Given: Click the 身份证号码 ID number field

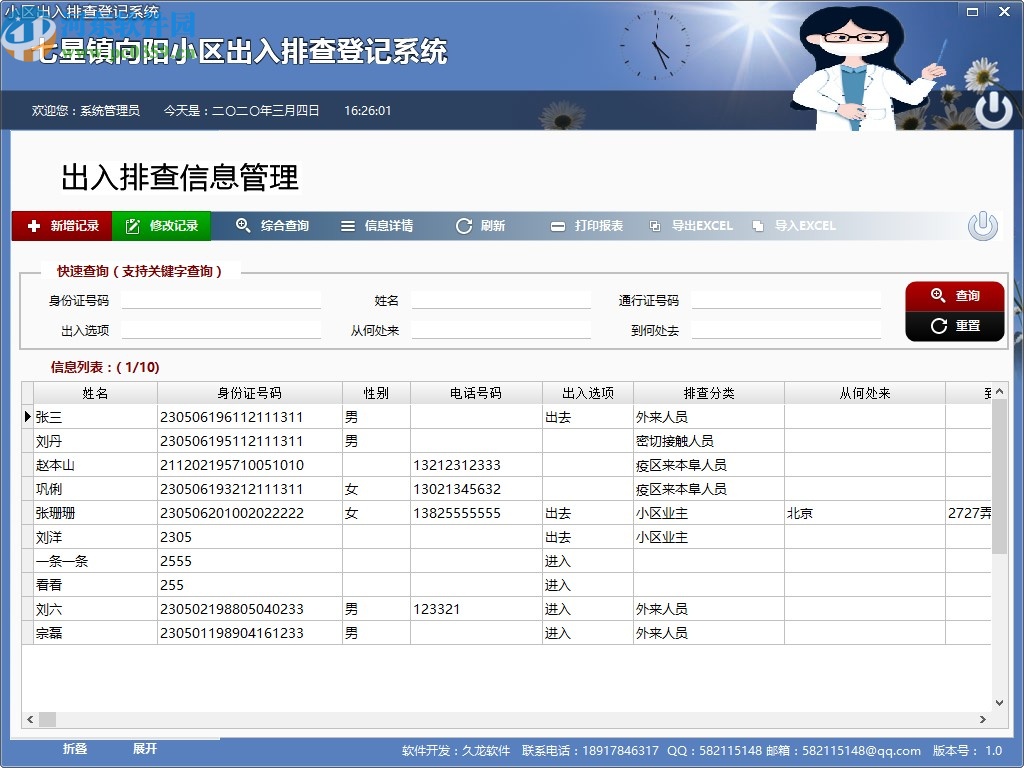Looking at the screenshot, I should (222, 298).
